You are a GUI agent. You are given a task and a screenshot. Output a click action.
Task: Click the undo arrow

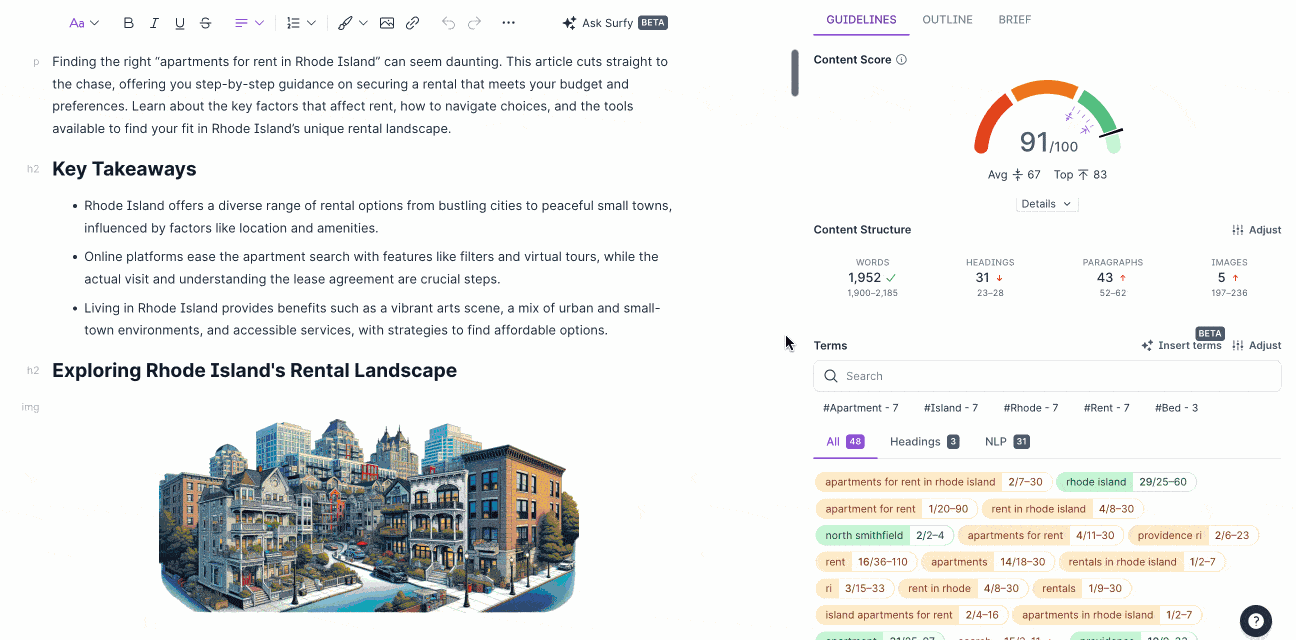pyautogui.click(x=448, y=23)
